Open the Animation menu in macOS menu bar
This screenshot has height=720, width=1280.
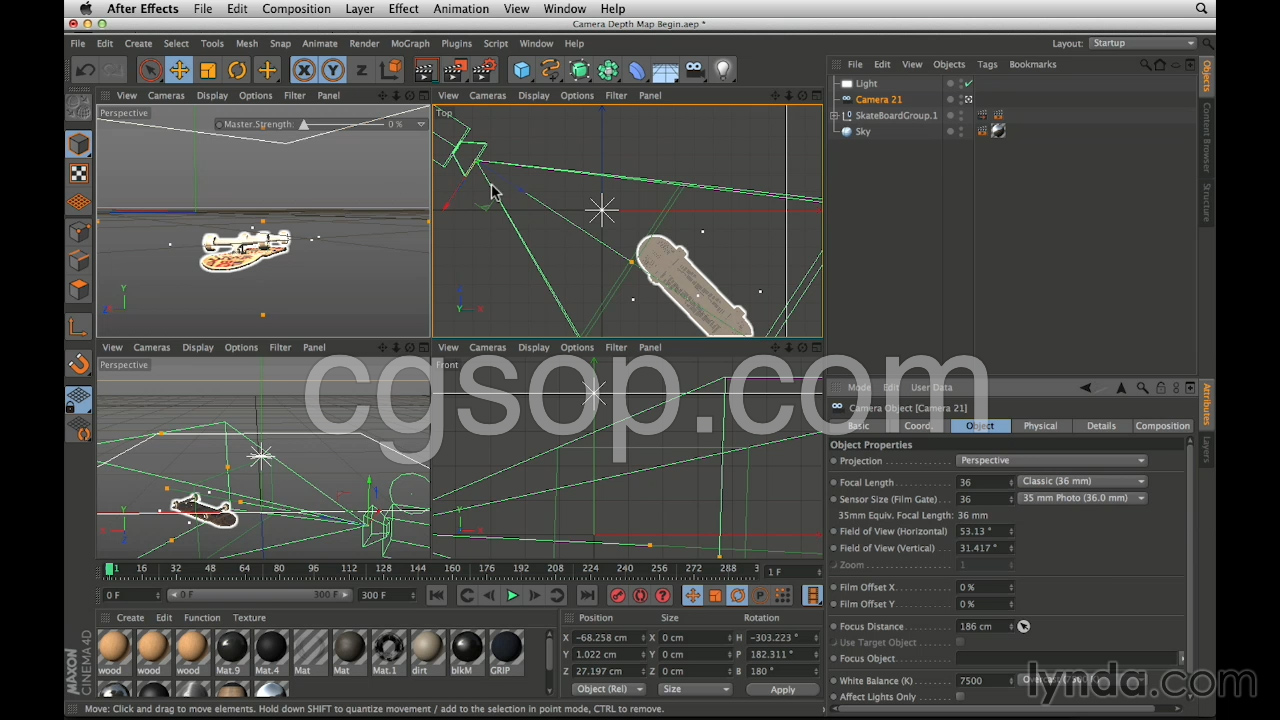pyautogui.click(x=461, y=9)
